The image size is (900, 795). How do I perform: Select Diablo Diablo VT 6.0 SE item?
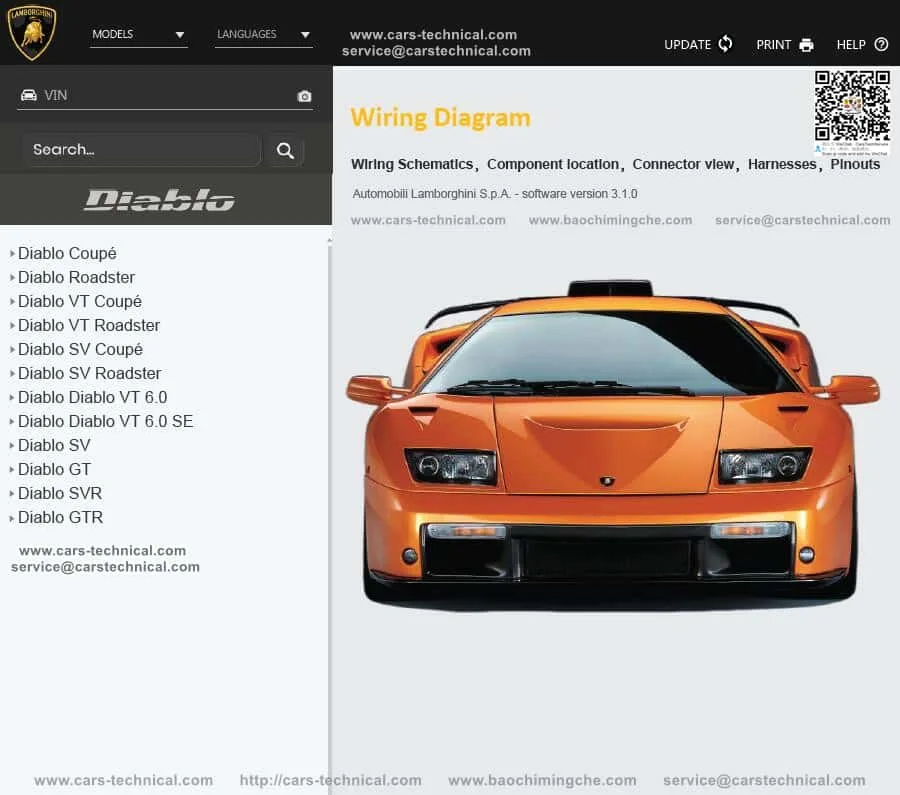click(105, 421)
